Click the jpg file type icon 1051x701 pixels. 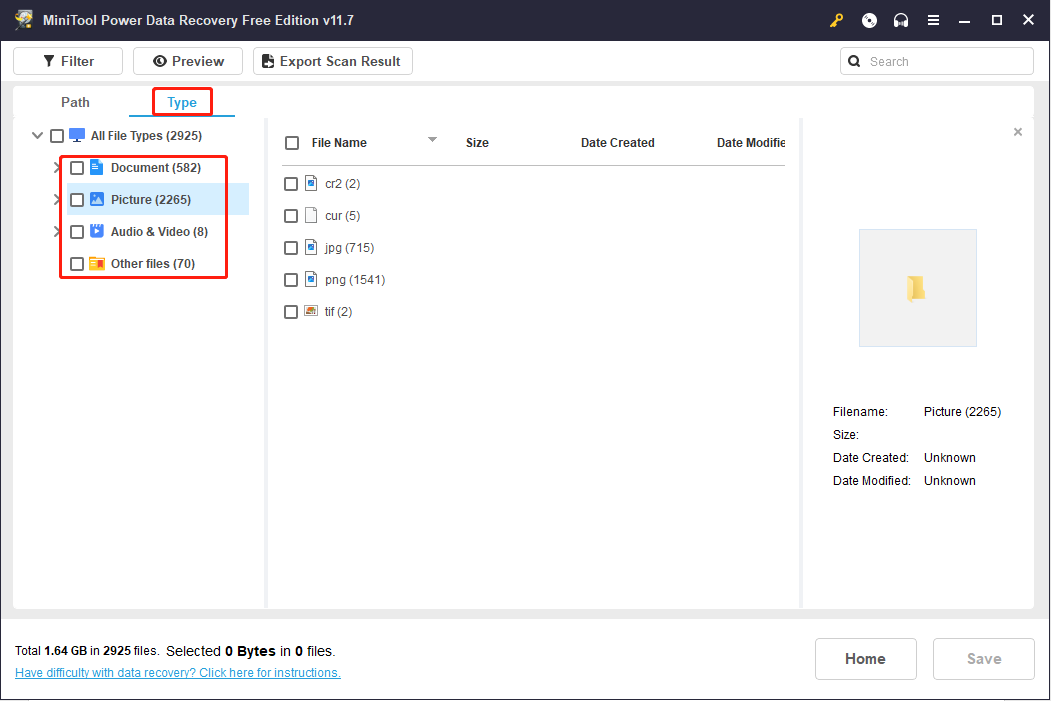click(311, 247)
